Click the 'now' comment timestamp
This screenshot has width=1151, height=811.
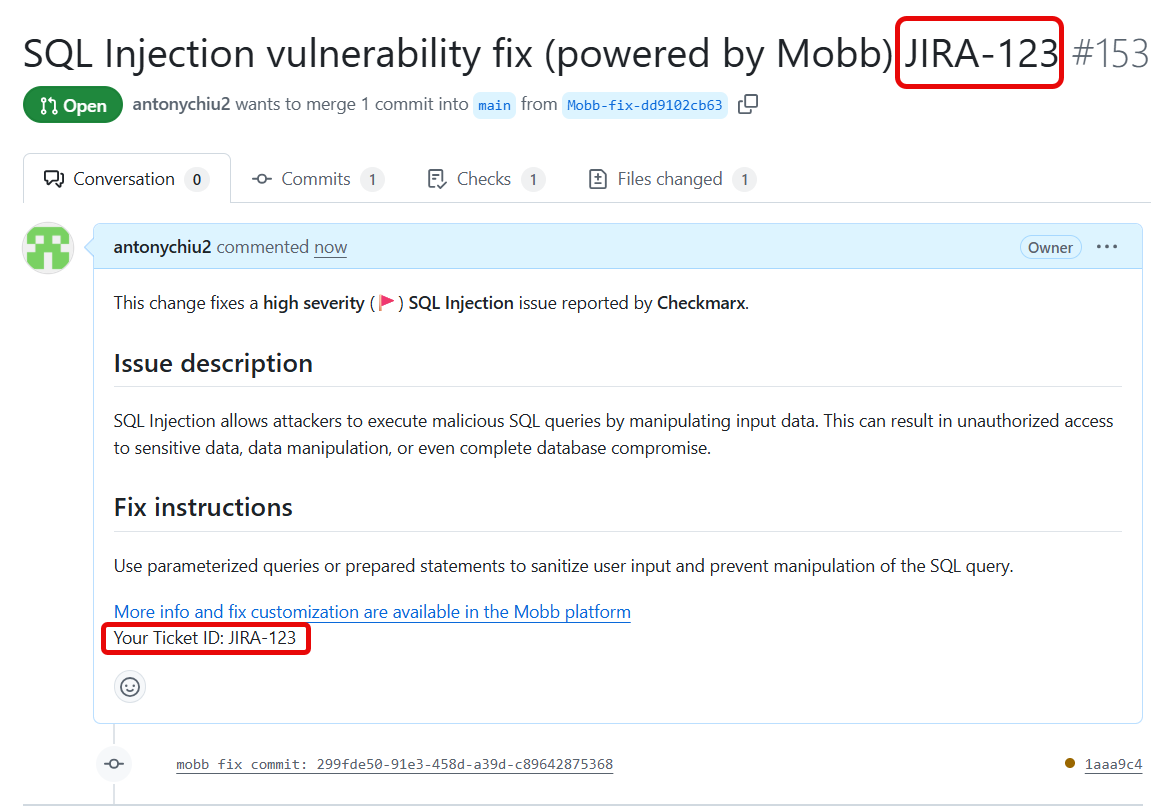tap(330, 247)
